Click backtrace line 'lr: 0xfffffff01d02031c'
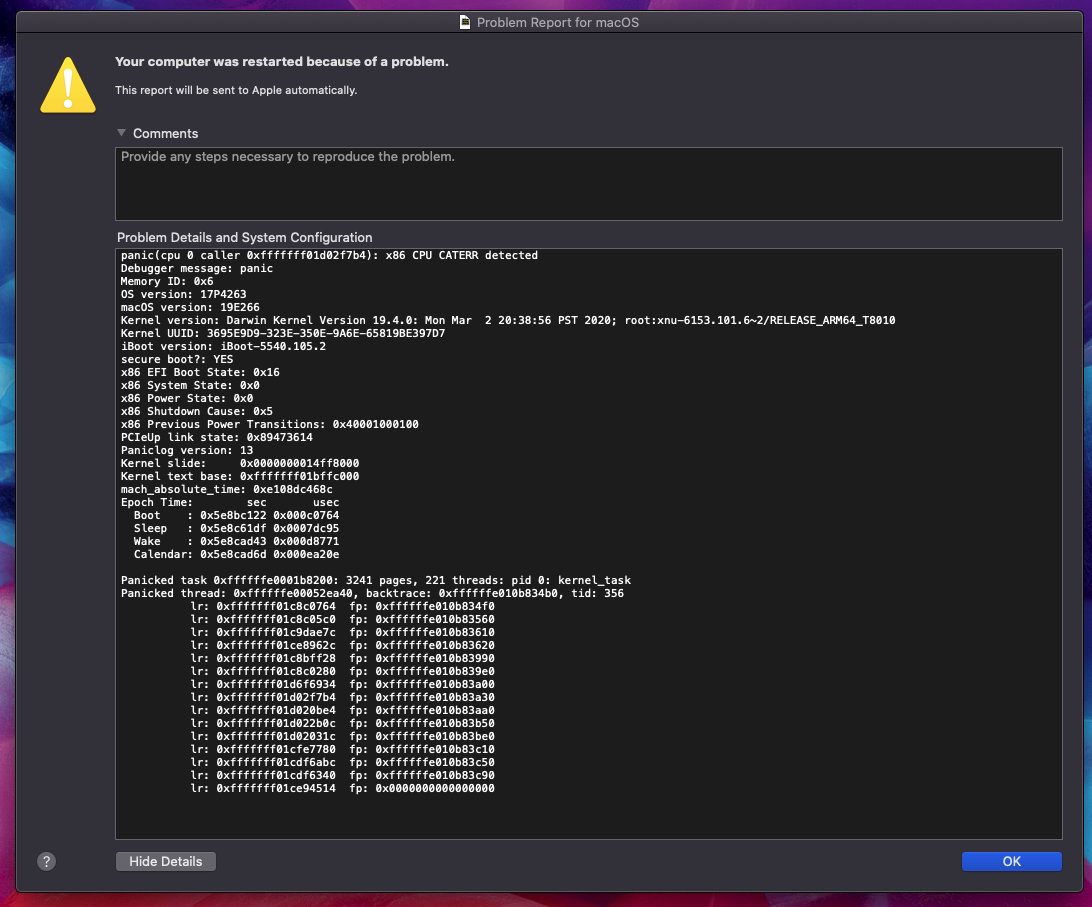Image resolution: width=1092 pixels, height=907 pixels. tap(343, 736)
